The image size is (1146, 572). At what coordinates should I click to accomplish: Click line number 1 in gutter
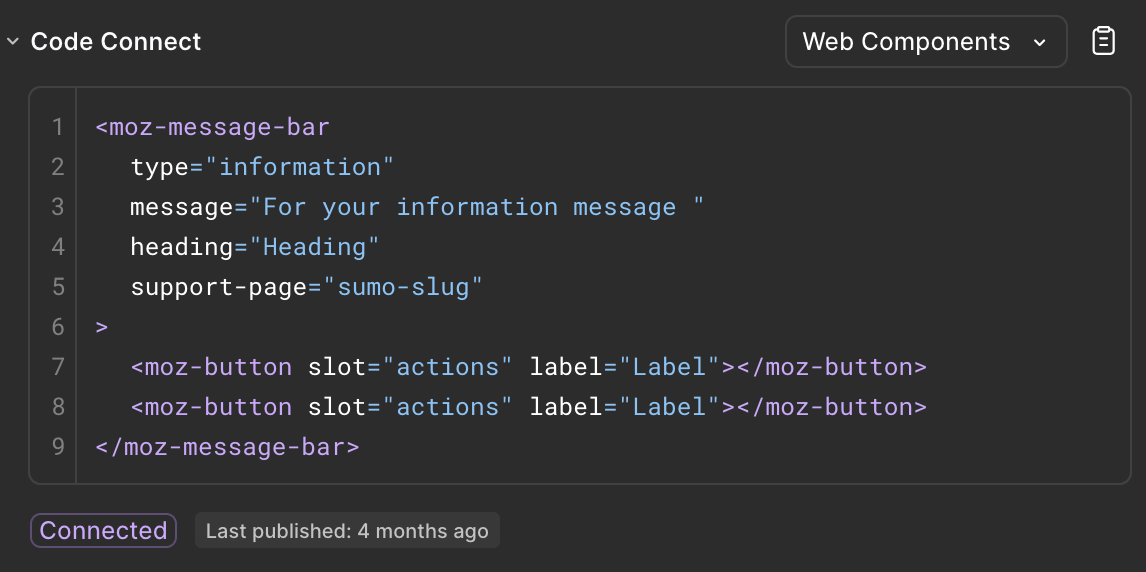click(57, 127)
